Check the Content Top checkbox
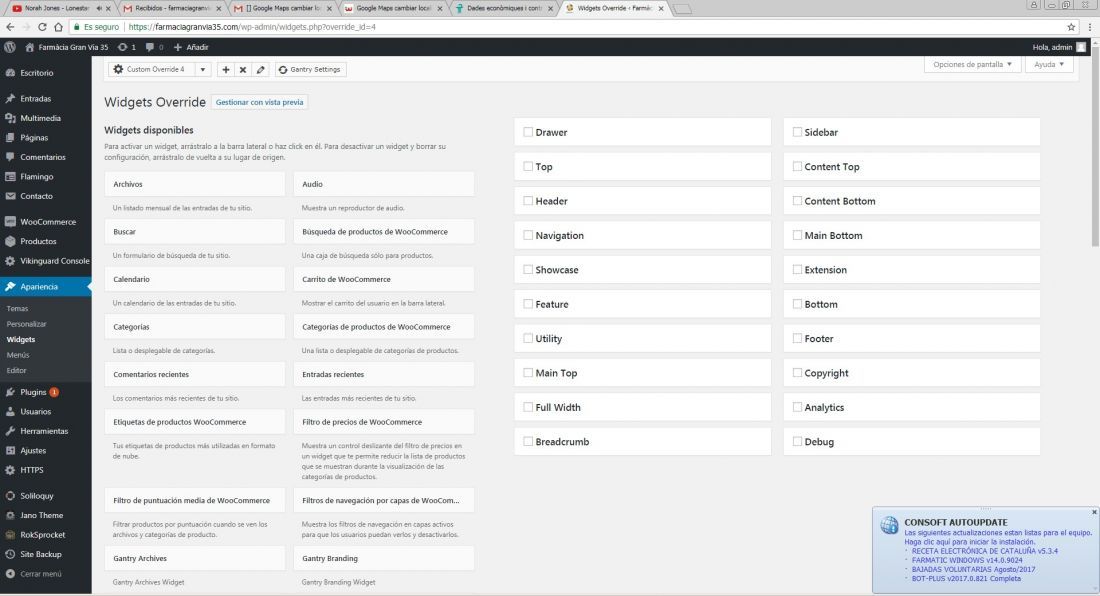Image resolution: width=1100 pixels, height=596 pixels. pos(797,166)
